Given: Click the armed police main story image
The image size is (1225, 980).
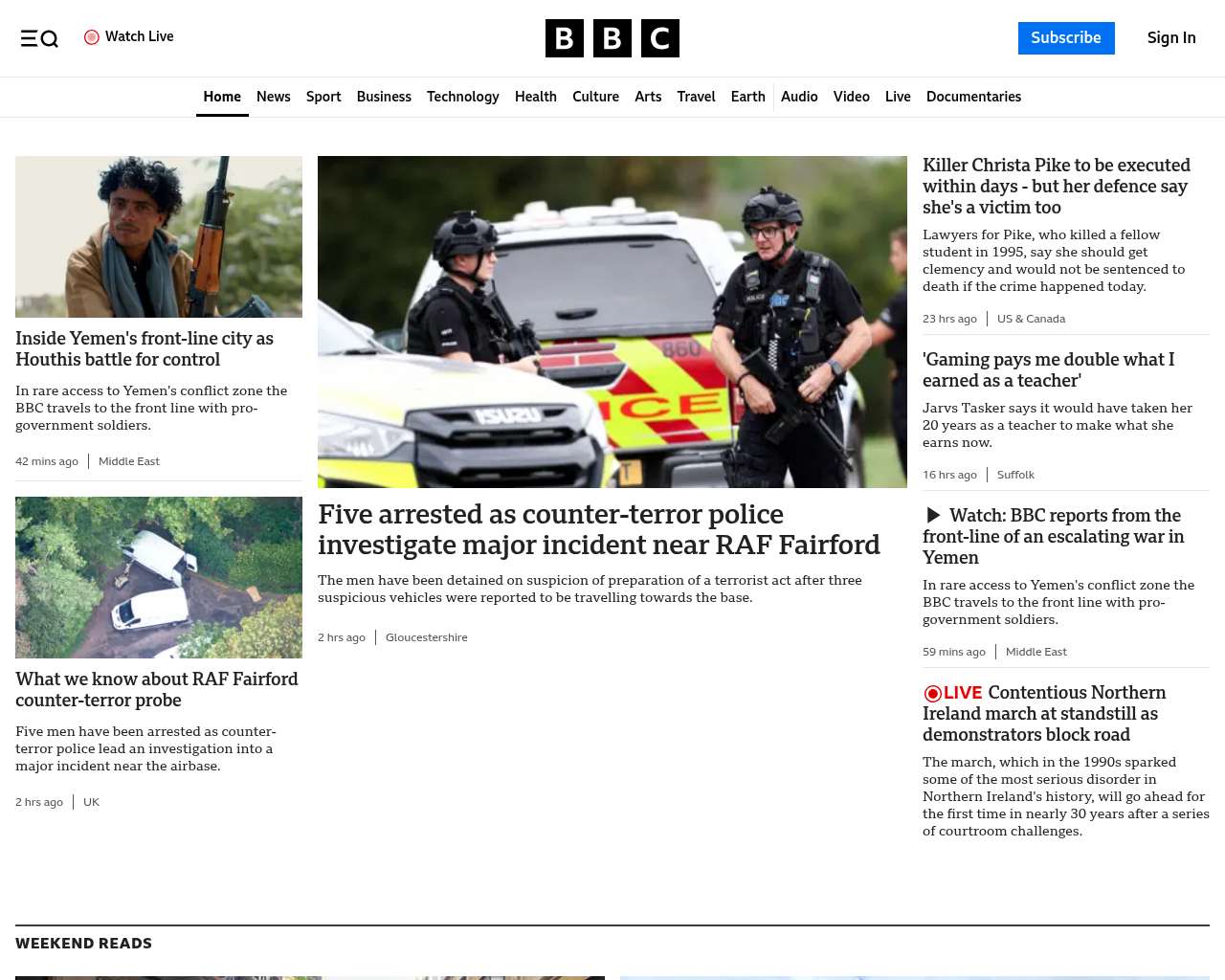Looking at the screenshot, I should 612,322.
